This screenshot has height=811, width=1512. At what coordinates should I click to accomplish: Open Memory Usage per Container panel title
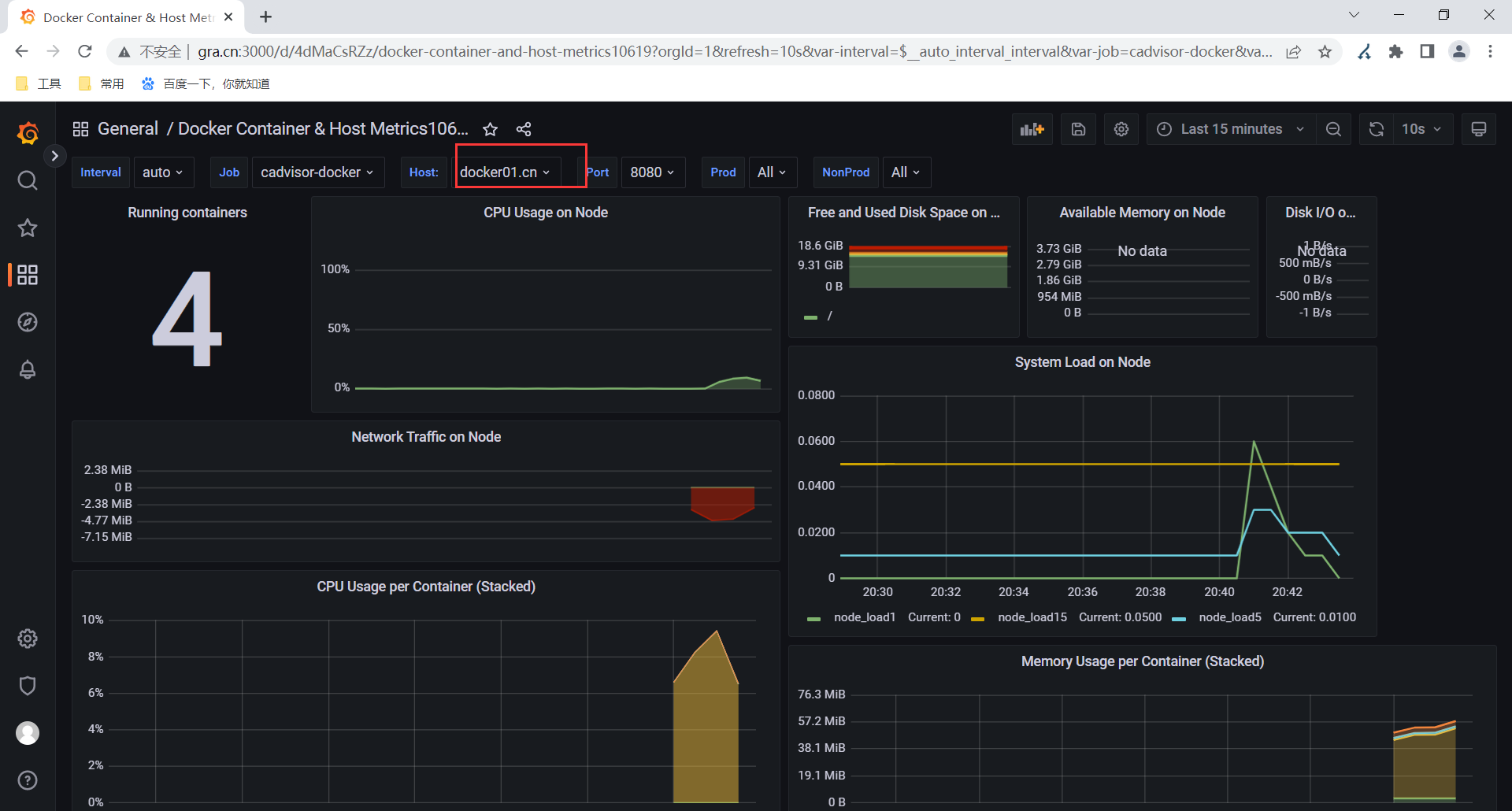[x=1143, y=661]
